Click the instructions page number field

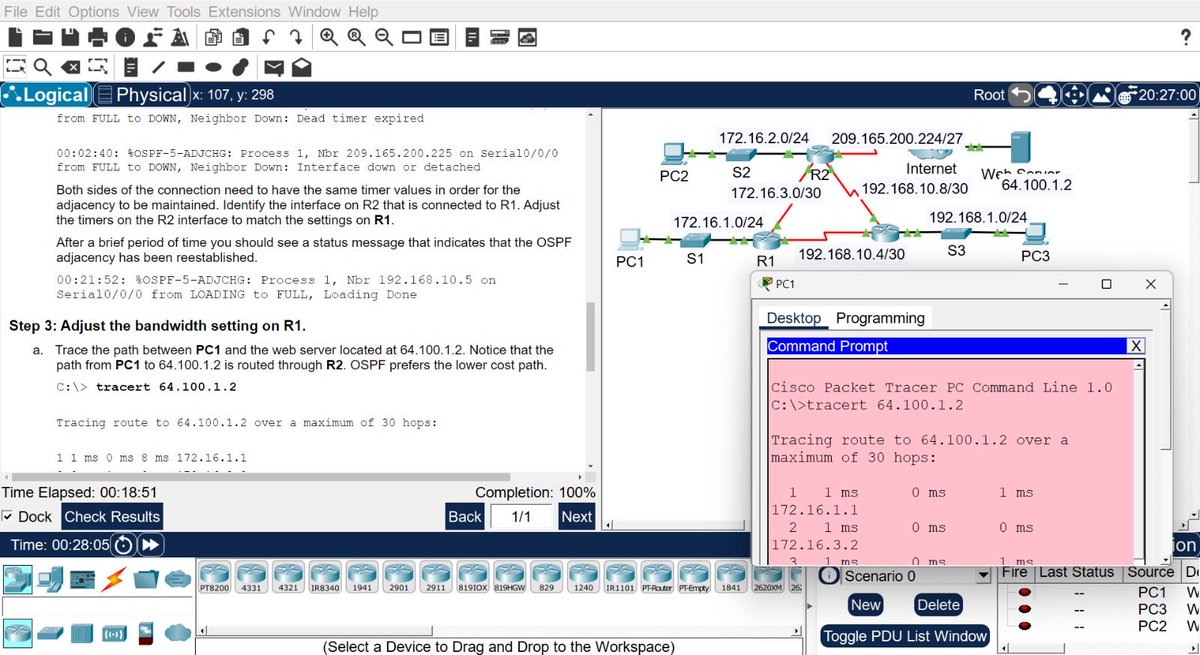pyautogui.click(x=521, y=516)
